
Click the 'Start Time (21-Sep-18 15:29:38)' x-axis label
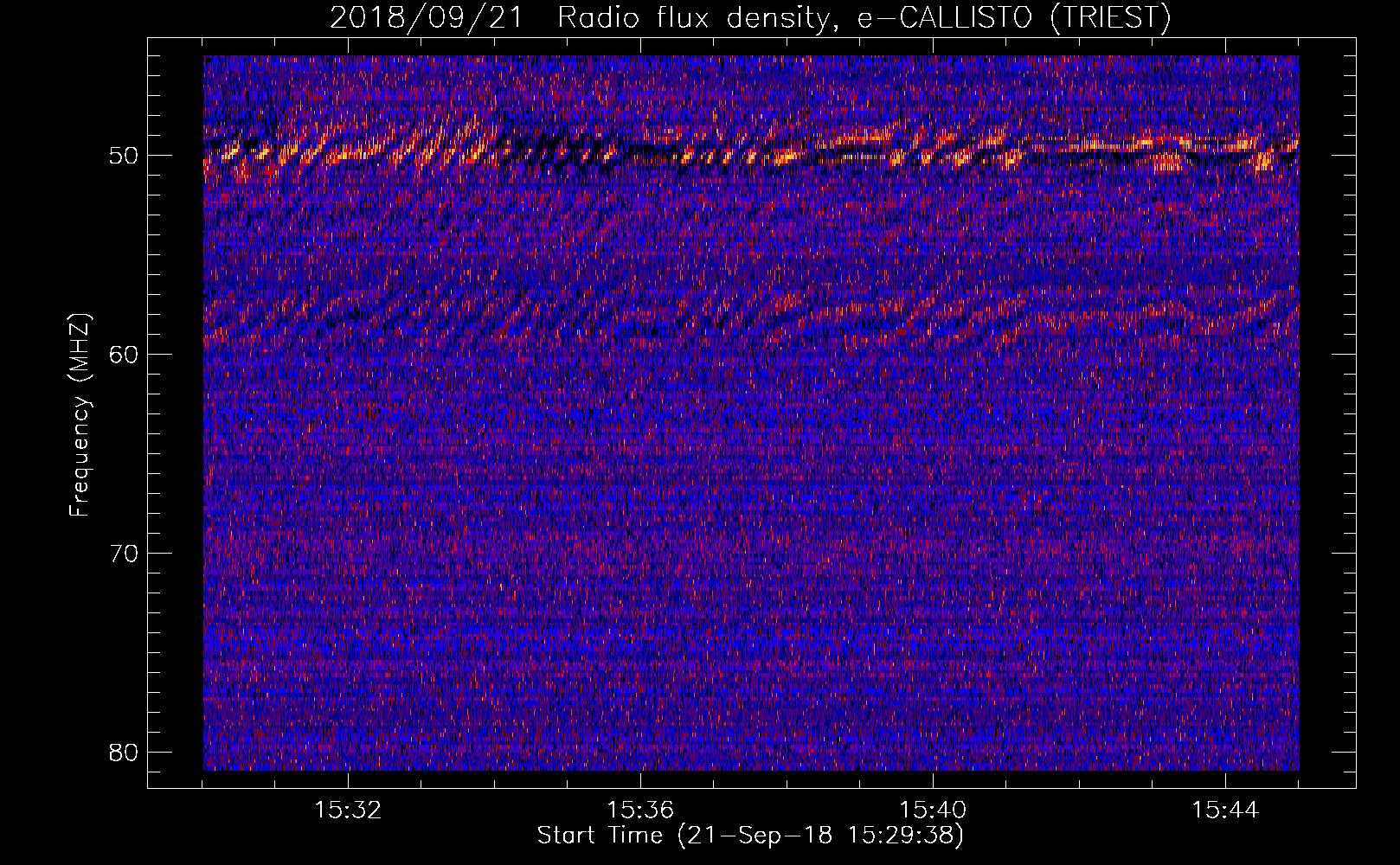pyautogui.click(x=750, y=836)
